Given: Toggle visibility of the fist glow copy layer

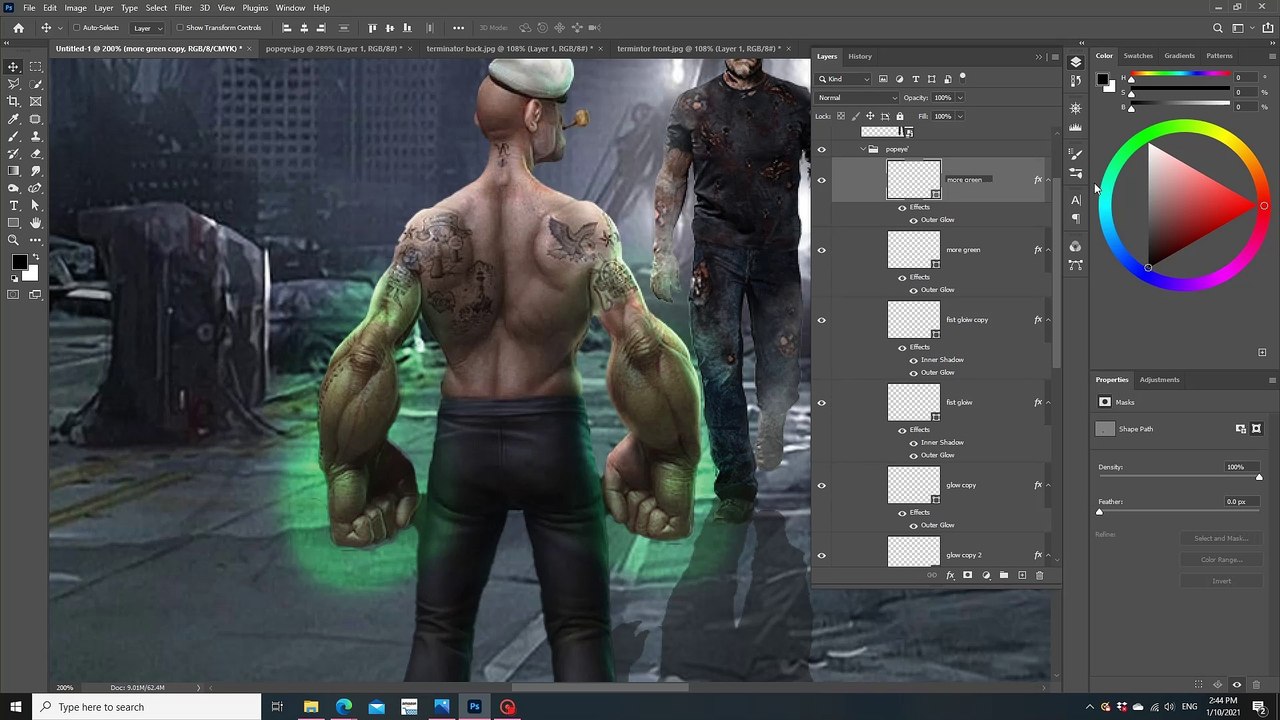Looking at the screenshot, I should (x=822, y=320).
